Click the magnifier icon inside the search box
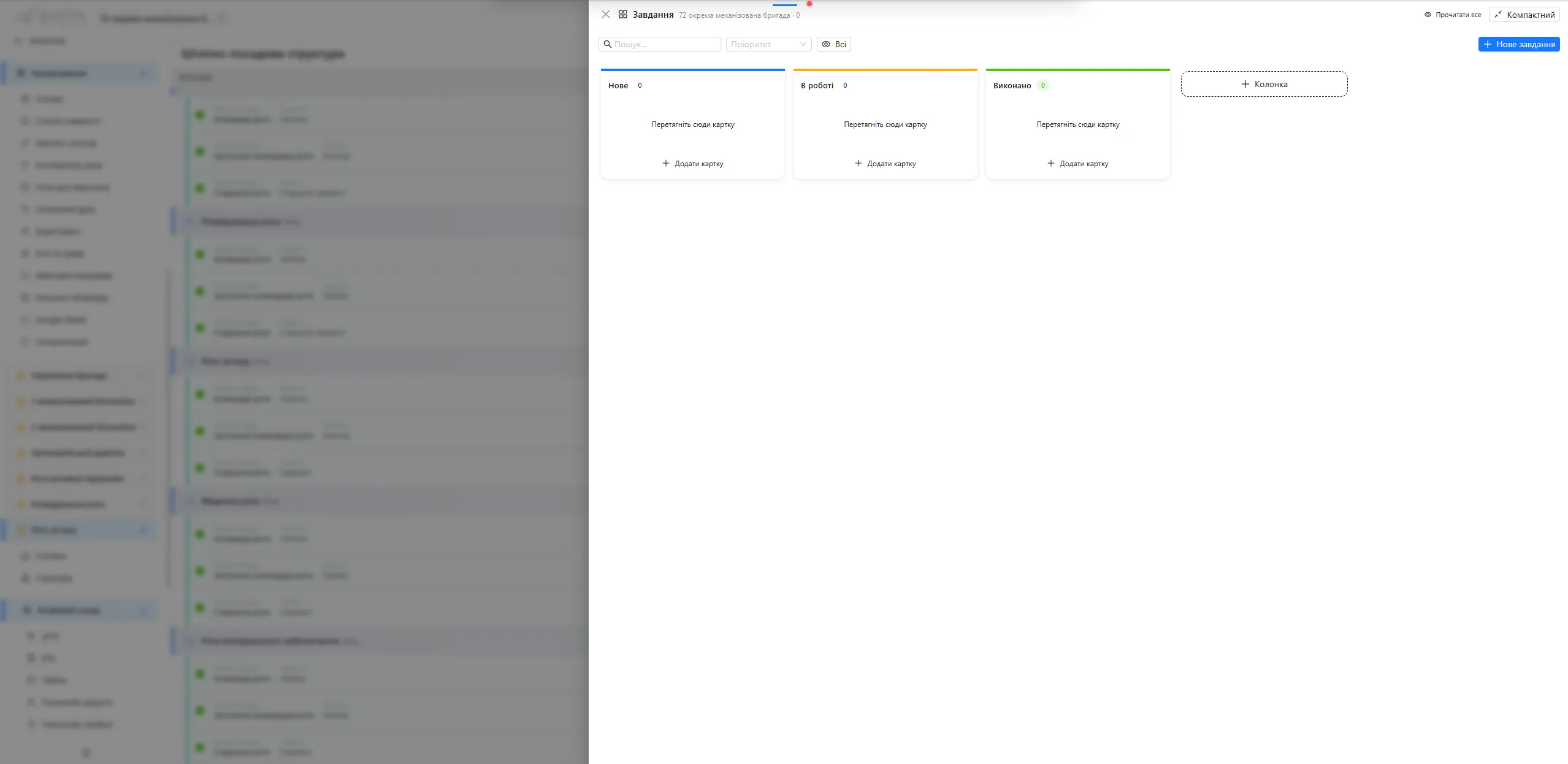The image size is (1568, 764). point(608,44)
